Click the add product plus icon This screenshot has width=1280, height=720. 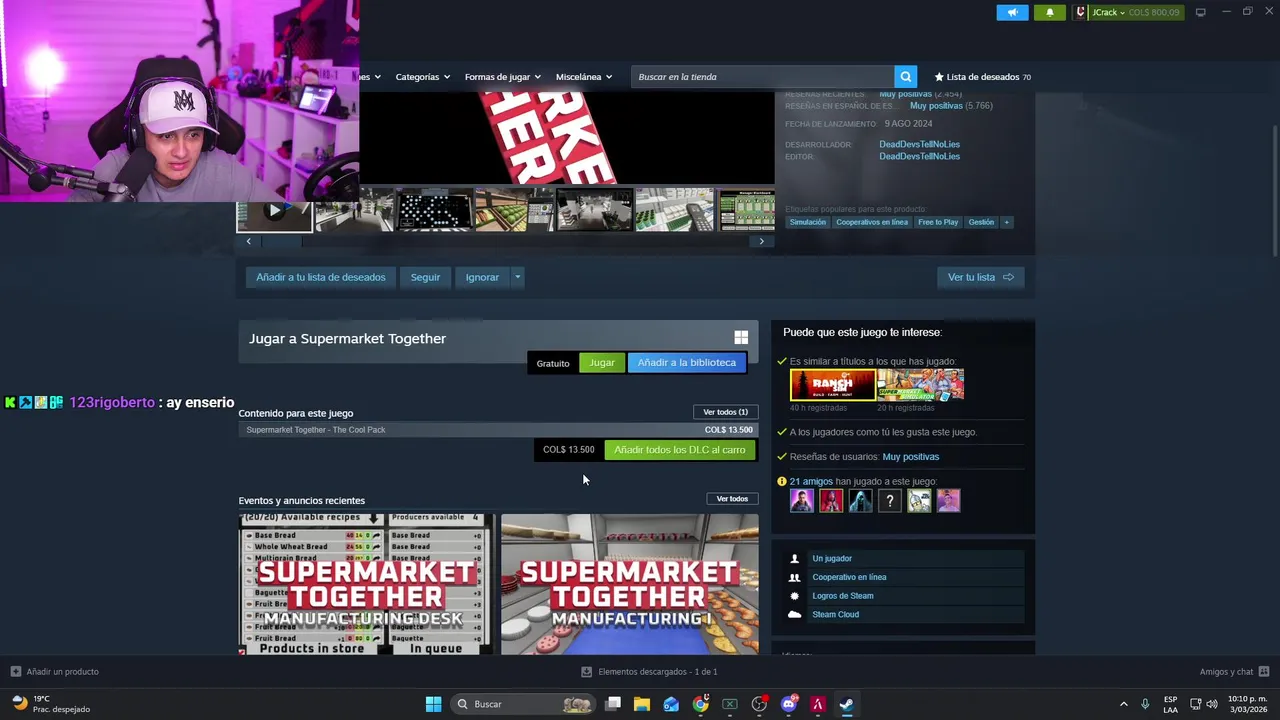(x=15, y=672)
